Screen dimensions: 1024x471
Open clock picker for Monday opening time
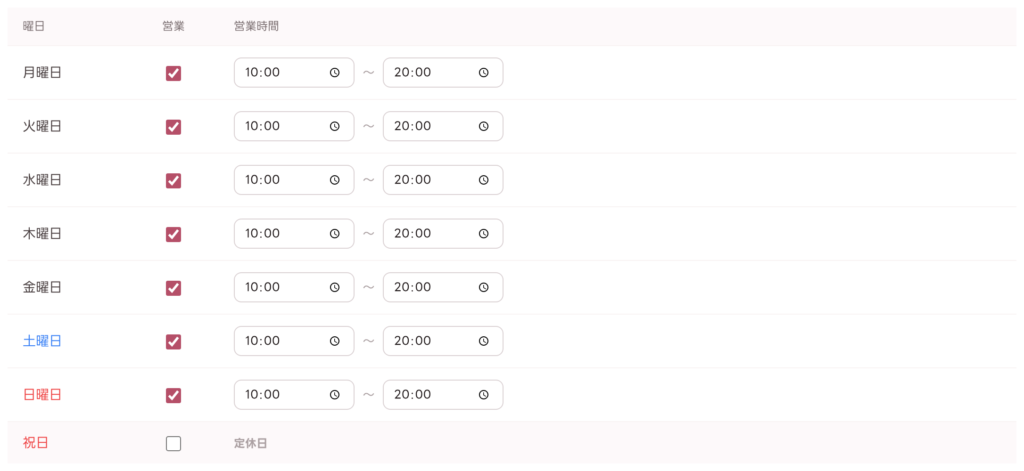334,73
